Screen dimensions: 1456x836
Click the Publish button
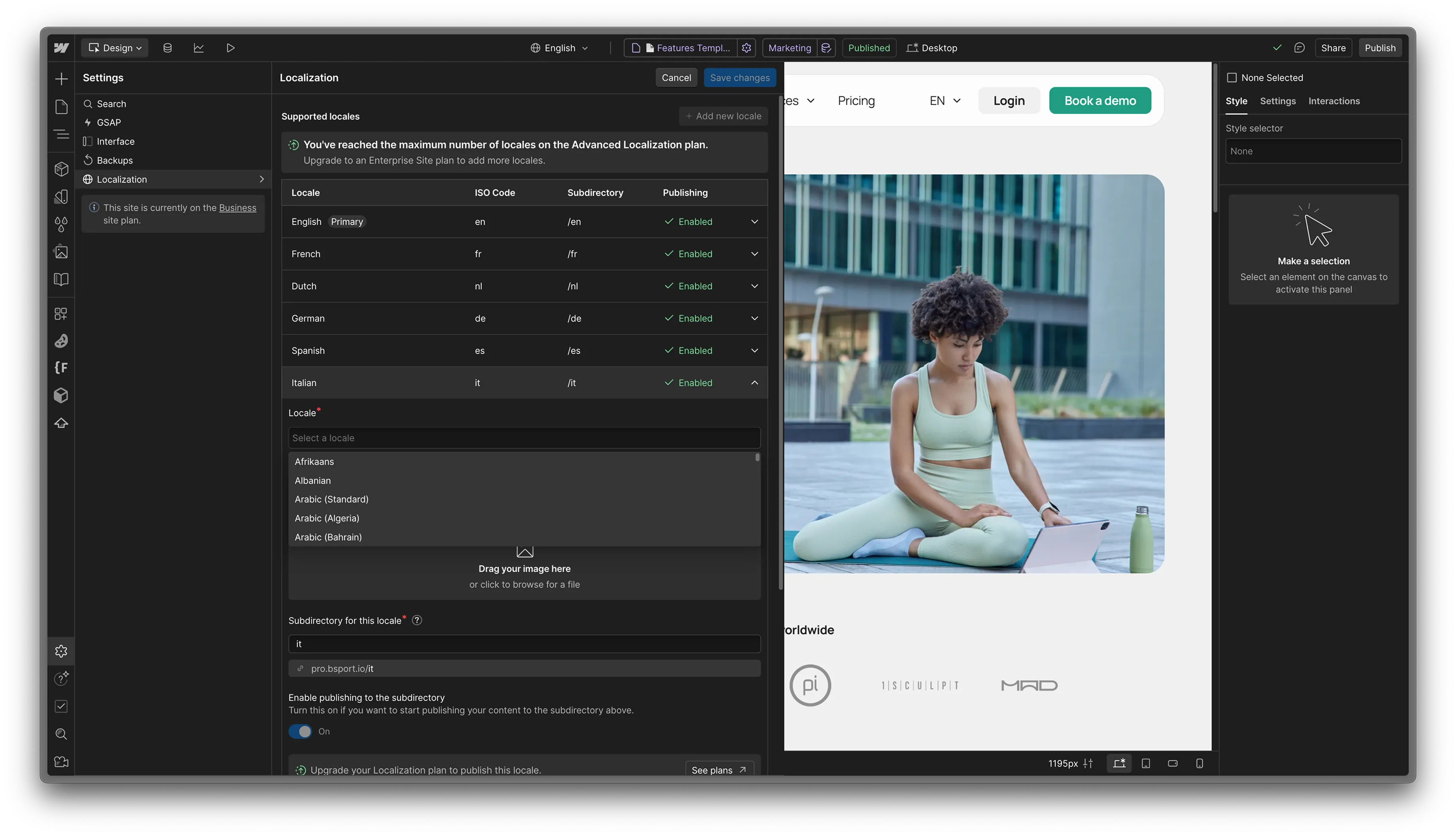[x=1380, y=48]
